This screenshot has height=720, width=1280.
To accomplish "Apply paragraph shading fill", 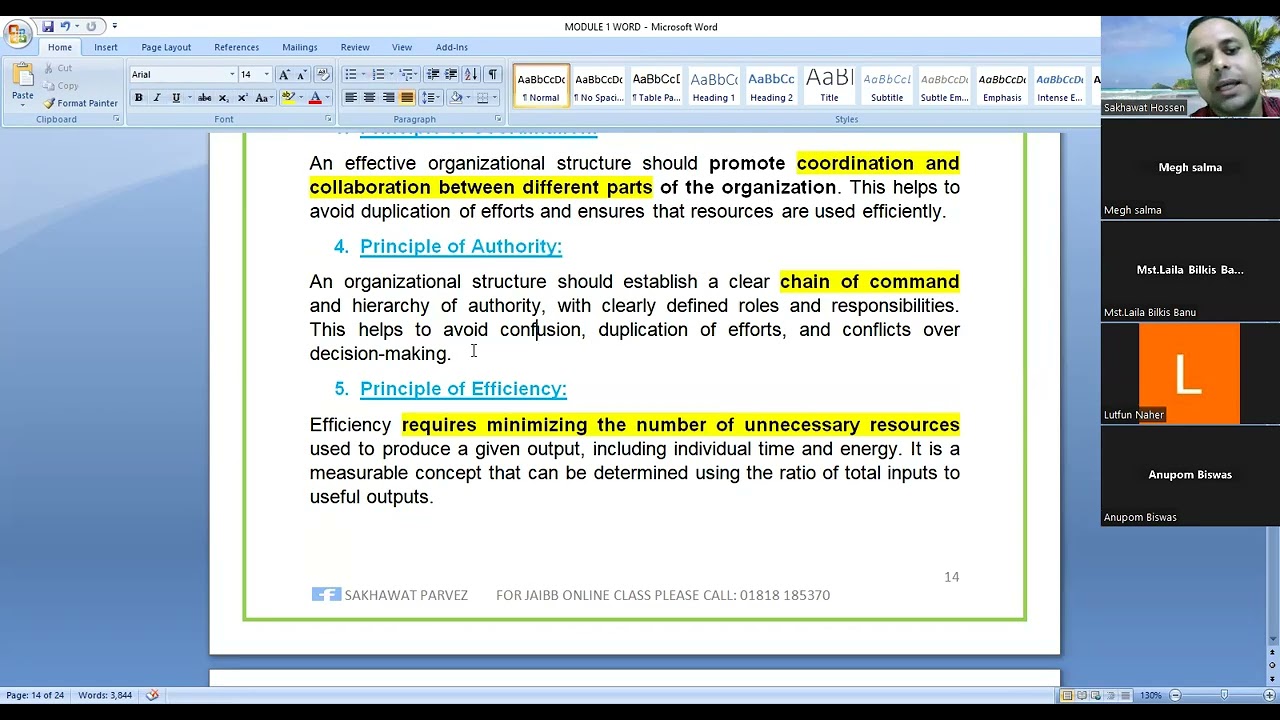I will pyautogui.click(x=455, y=98).
